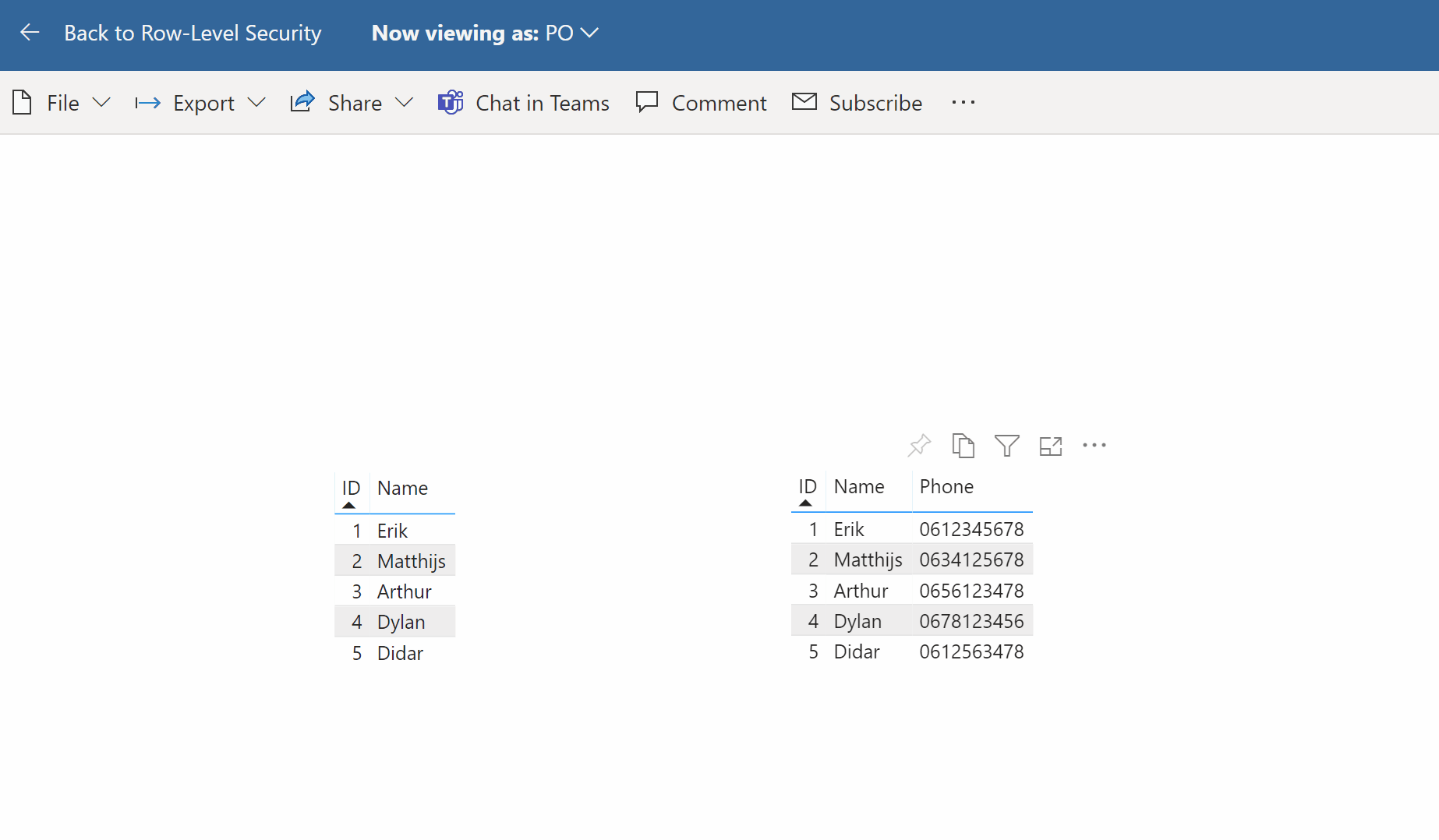Open the Share dropdown
This screenshot has width=1439, height=840.
click(x=354, y=103)
